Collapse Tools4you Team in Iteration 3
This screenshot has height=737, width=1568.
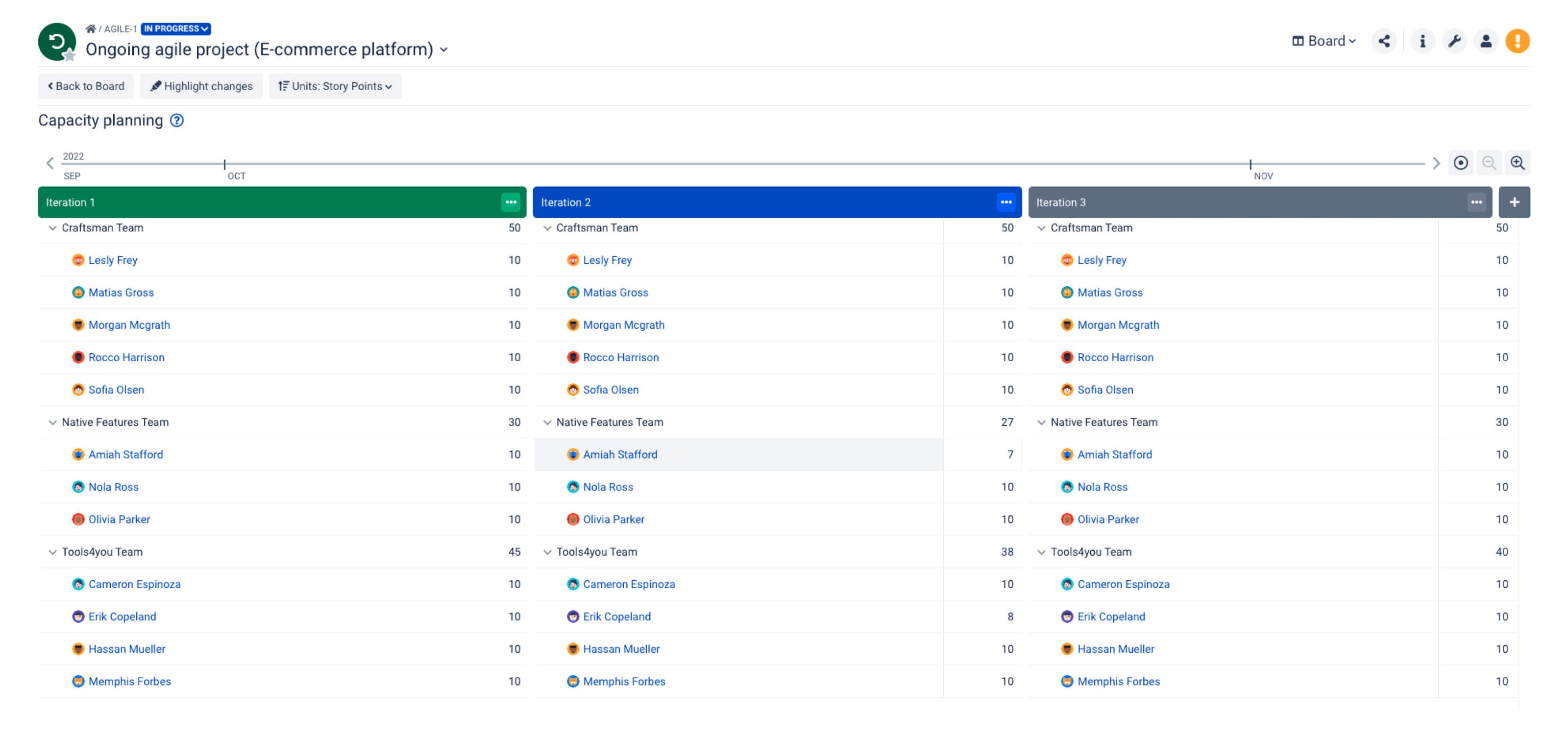pyautogui.click(x=1041, y=552)
